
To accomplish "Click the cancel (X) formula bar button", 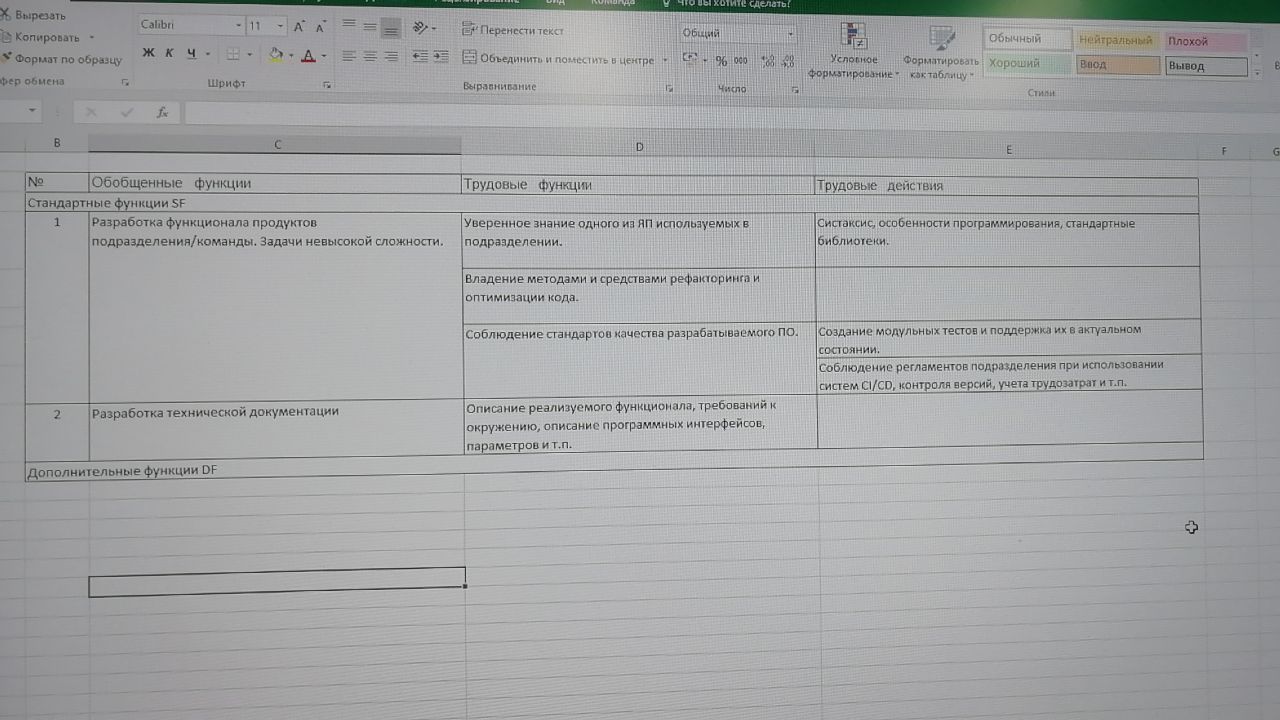I will coord(92,112).
